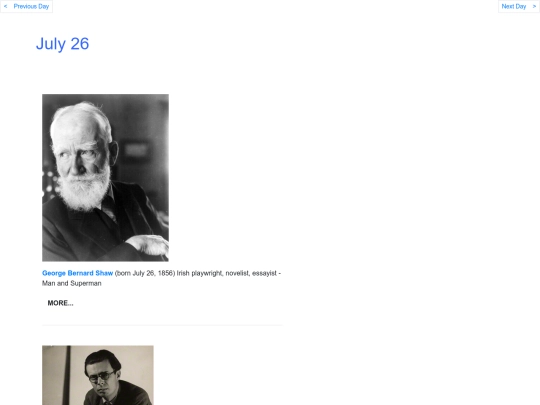Viewport: 540px width, 405px height.
Task: Click Shaw's white beard in the photo
Action: pyautogui.click(x=84, y=189)
